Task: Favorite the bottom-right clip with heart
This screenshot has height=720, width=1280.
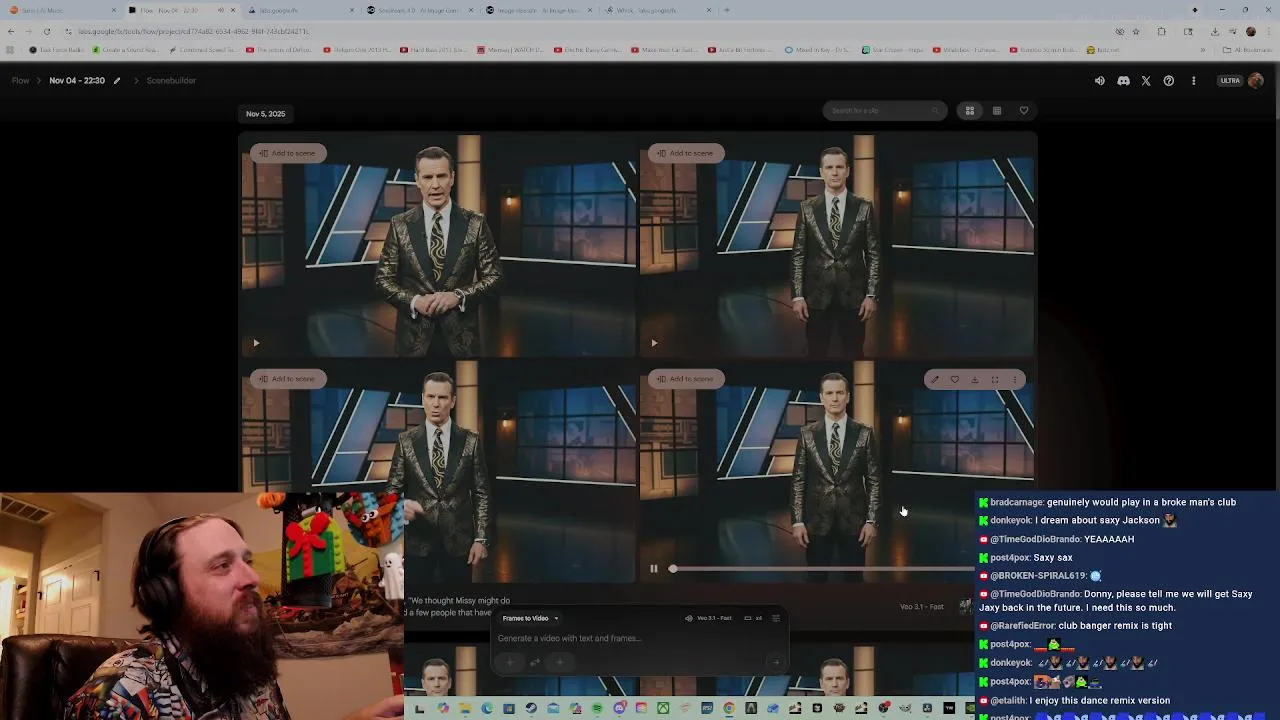Action: click(955, 380)
